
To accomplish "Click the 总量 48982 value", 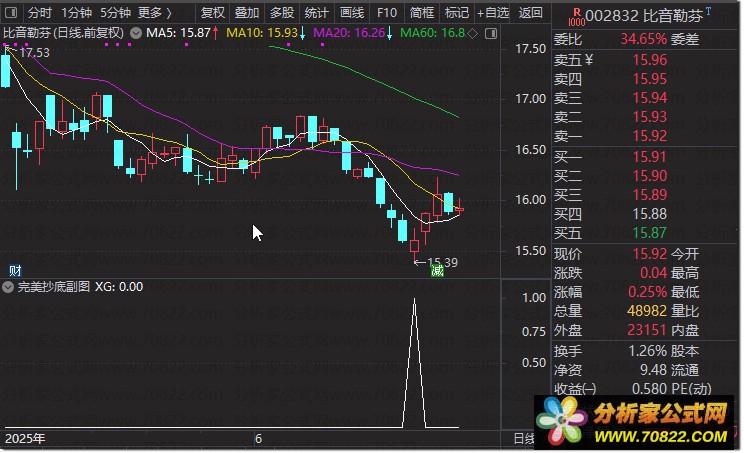I will (647, 311).
